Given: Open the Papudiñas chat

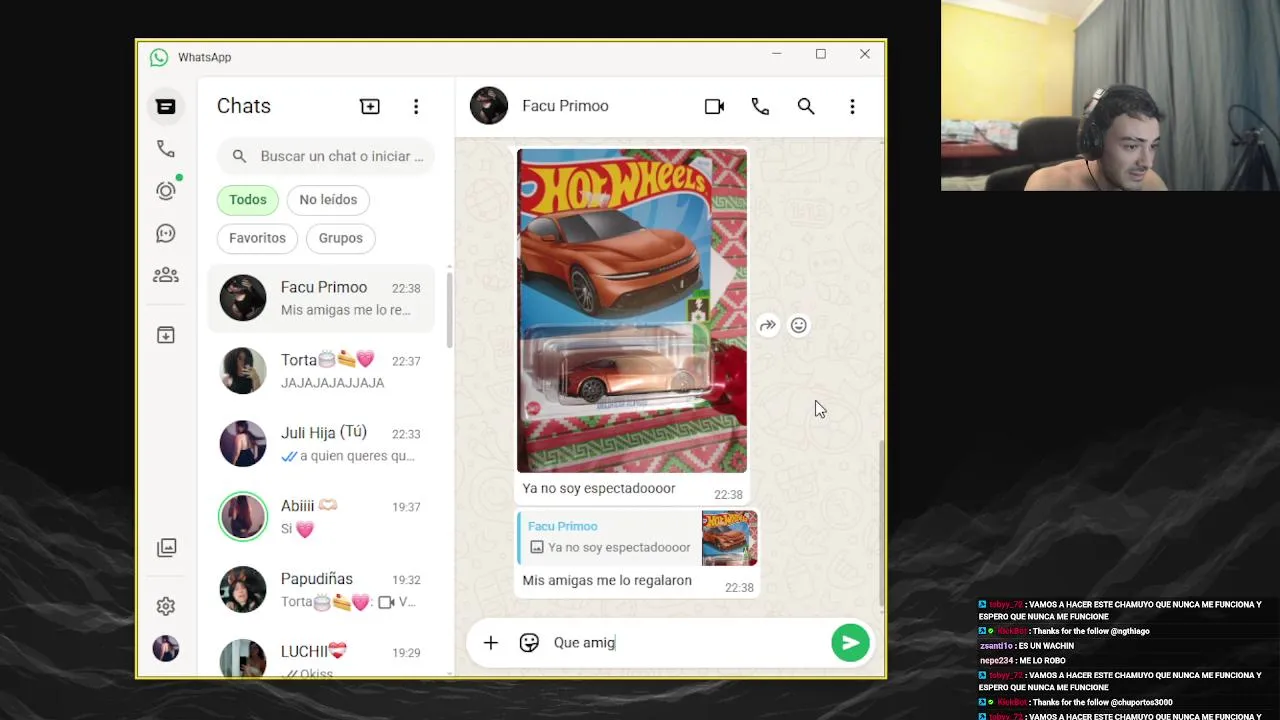Looking at the screenshot, I should pyautogui.click(x=322, y=590).
